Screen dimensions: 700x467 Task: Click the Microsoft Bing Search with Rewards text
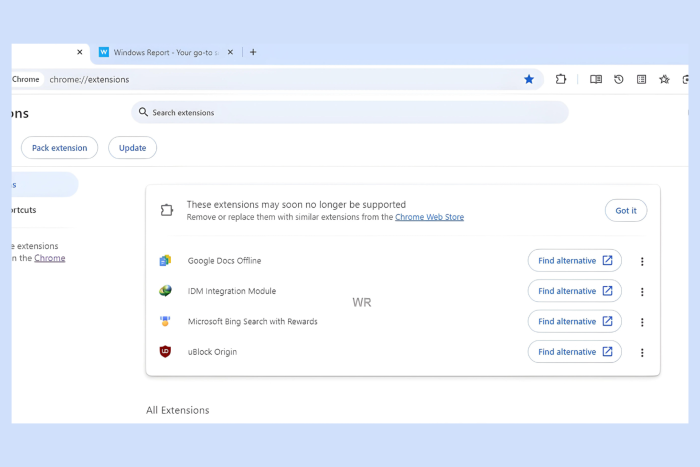252,321
